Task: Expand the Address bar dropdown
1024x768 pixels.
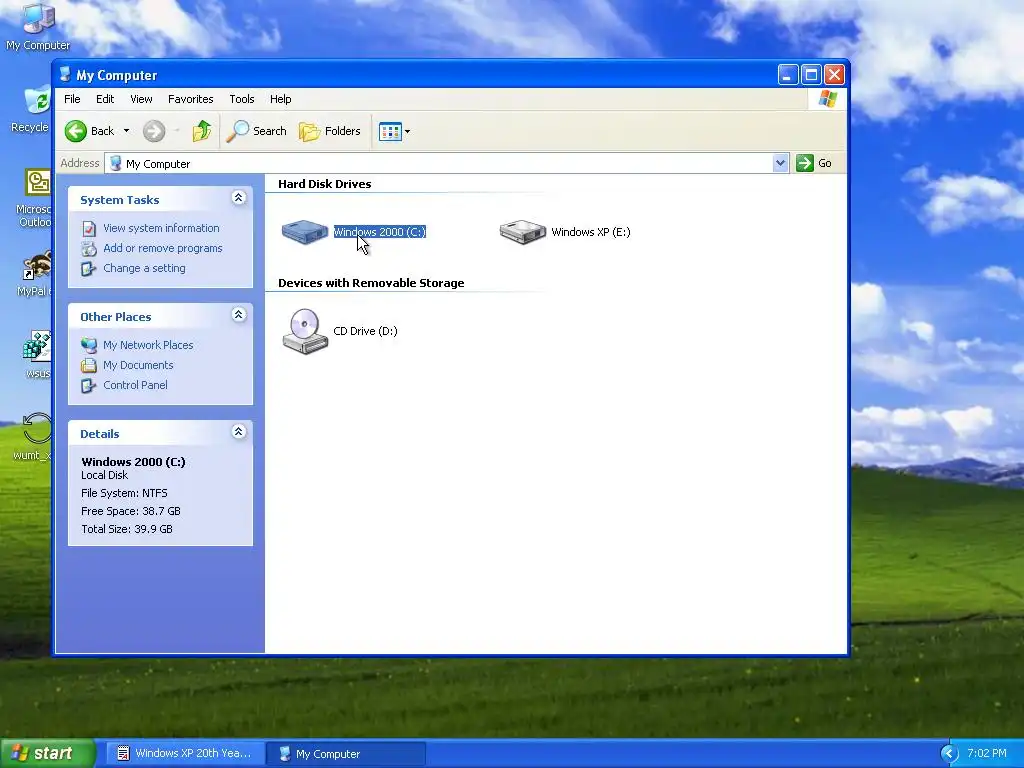Action: point(780,163)
